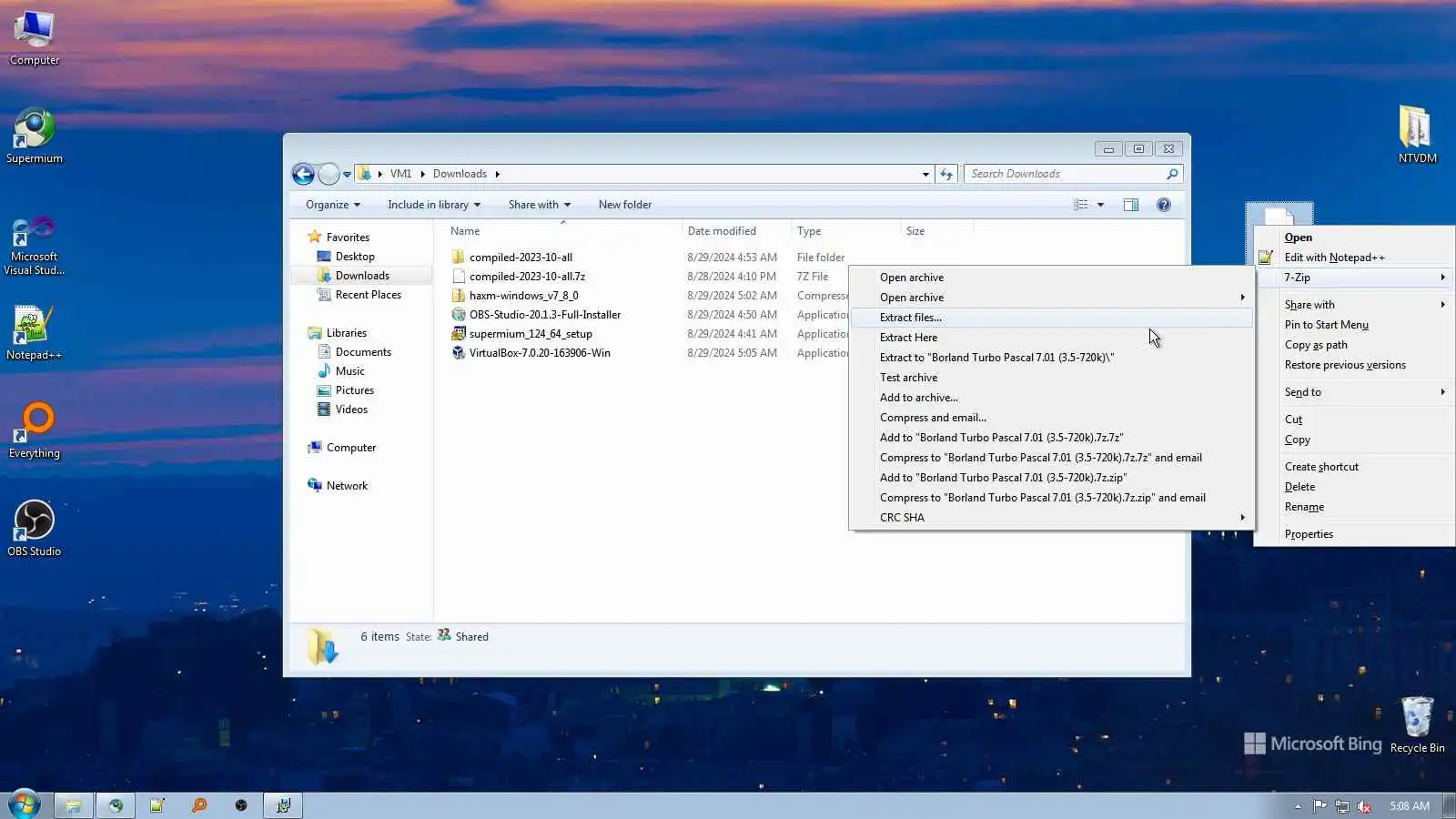
Task: Choose Extract files... in the 7-Zip submenu
Action: click(1051, 318)
